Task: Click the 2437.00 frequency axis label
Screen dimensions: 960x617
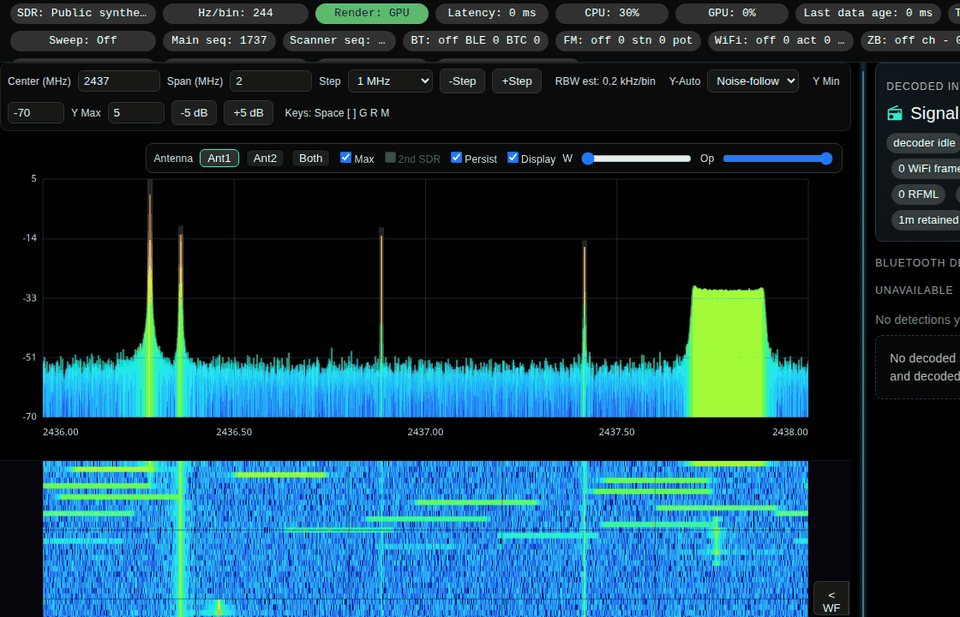Action: click(426, 432)
